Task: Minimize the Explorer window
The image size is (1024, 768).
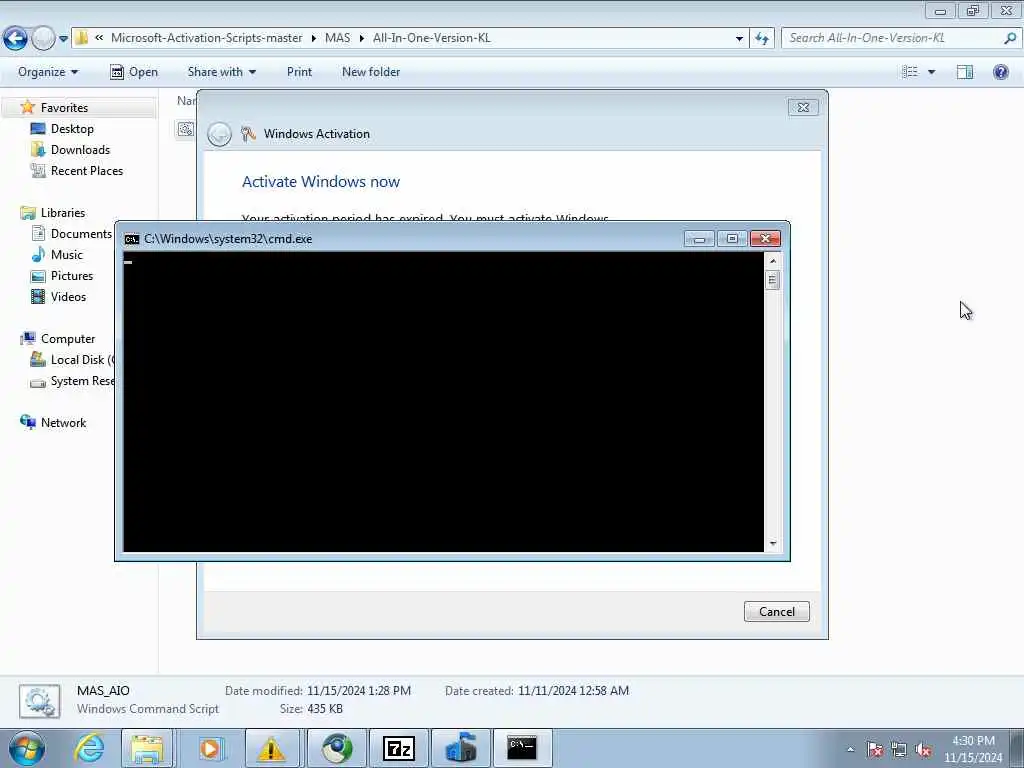Action: pyautogui.click(x=940, y=10)
